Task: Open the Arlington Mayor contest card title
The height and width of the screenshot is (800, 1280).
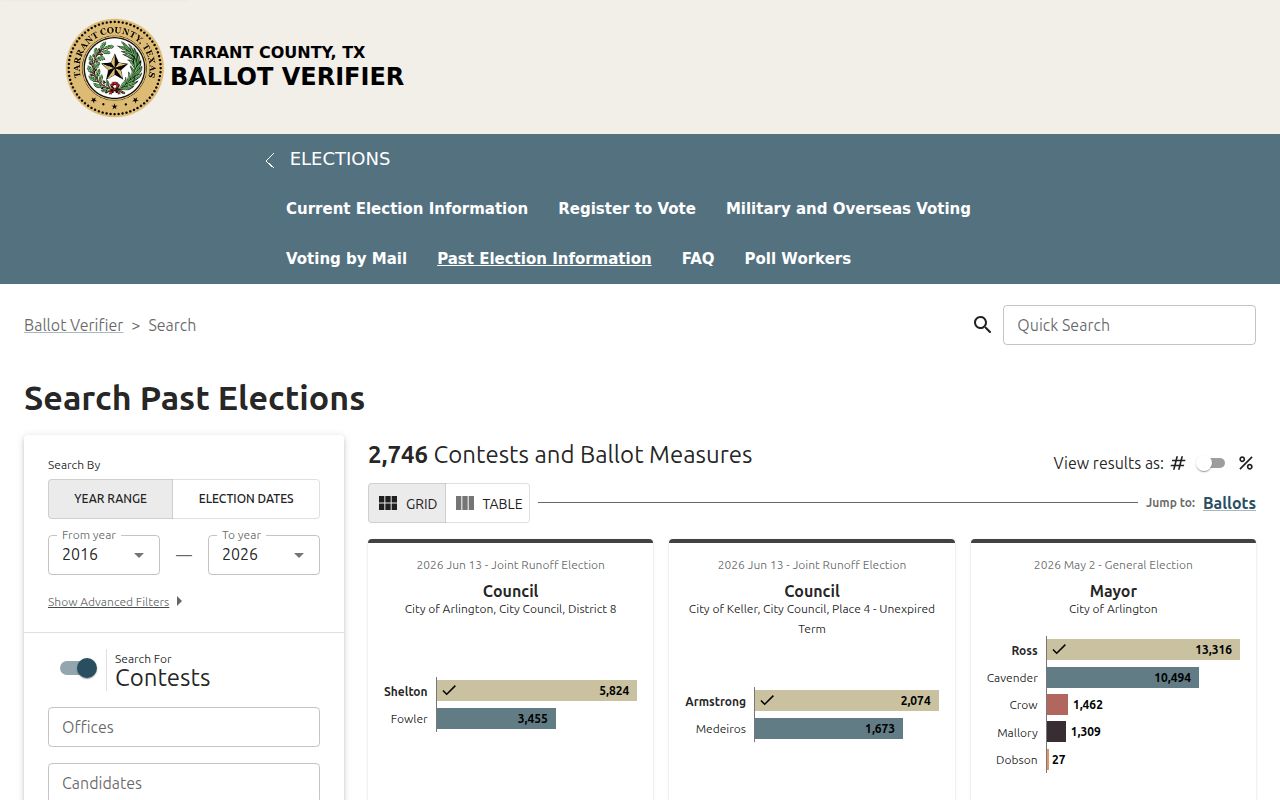Action: 1113,591
